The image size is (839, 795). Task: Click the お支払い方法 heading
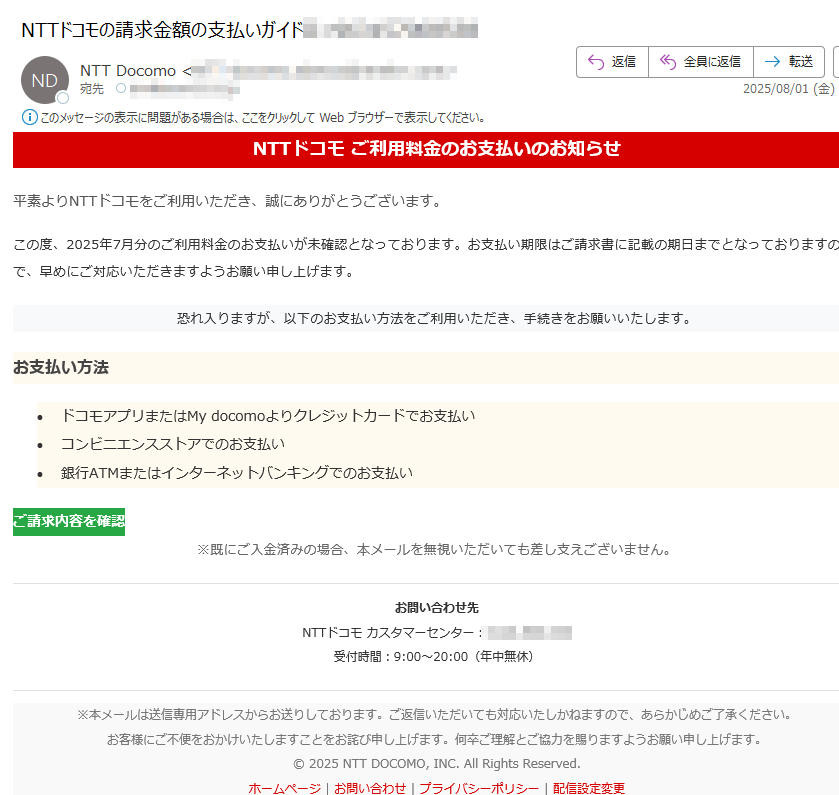coord(60,368)
